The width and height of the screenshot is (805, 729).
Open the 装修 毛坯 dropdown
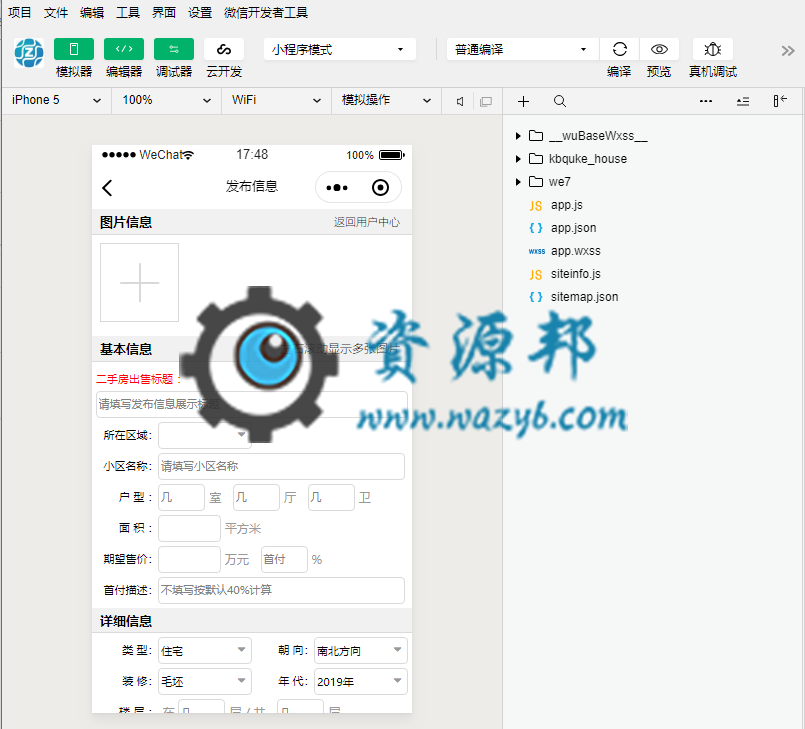pyautogui.click(x=205, y=681)
